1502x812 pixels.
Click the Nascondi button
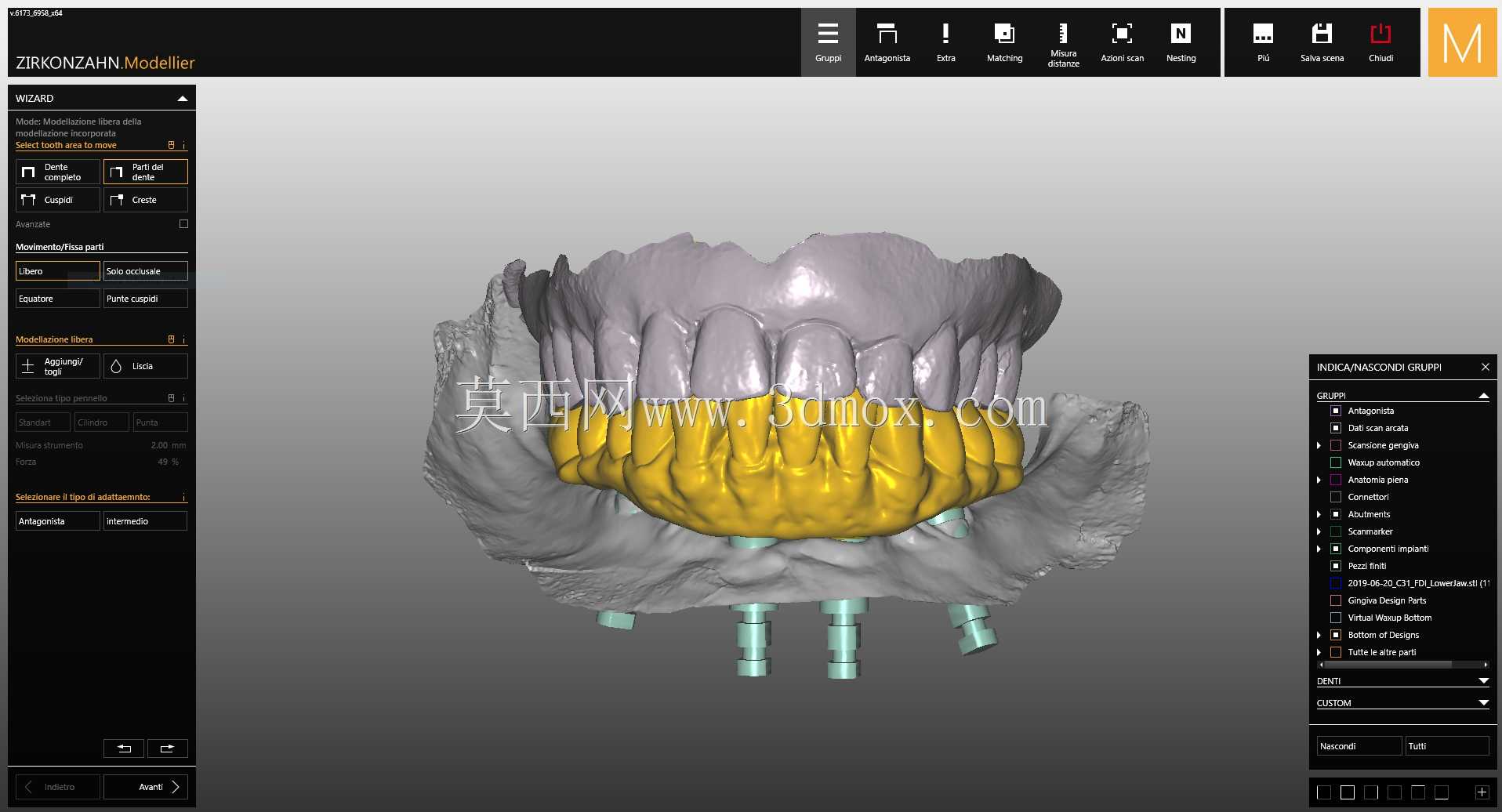point(1359,746)
